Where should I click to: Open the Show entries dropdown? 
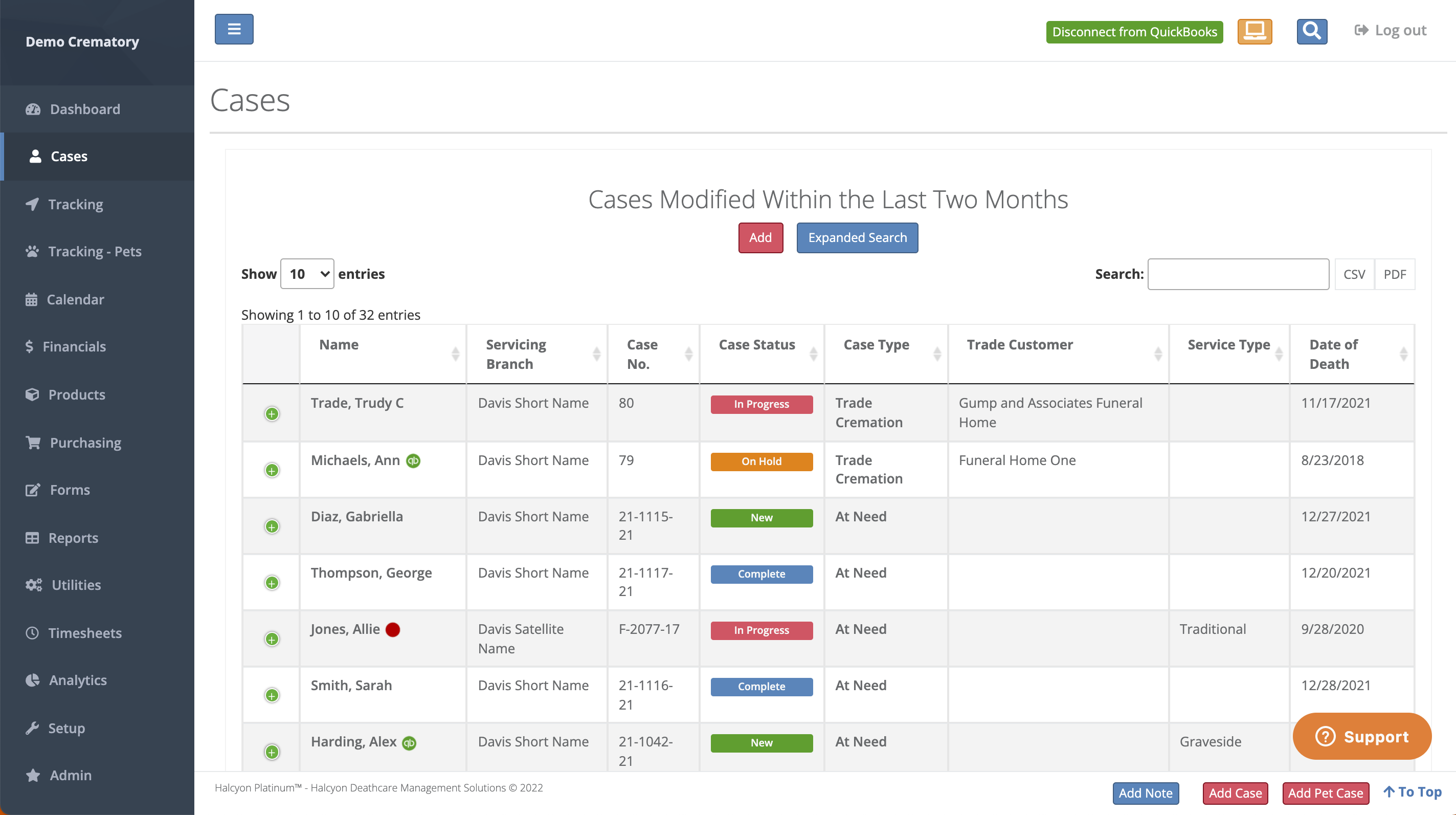click(307, 273)
